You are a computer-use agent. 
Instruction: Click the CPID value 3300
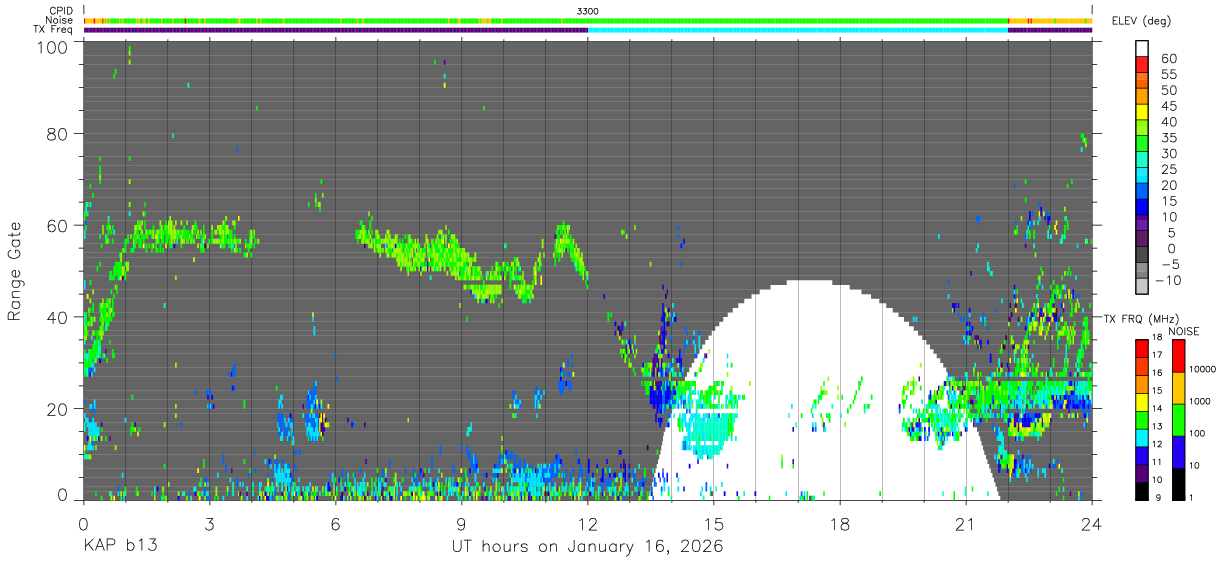[588, 11]
